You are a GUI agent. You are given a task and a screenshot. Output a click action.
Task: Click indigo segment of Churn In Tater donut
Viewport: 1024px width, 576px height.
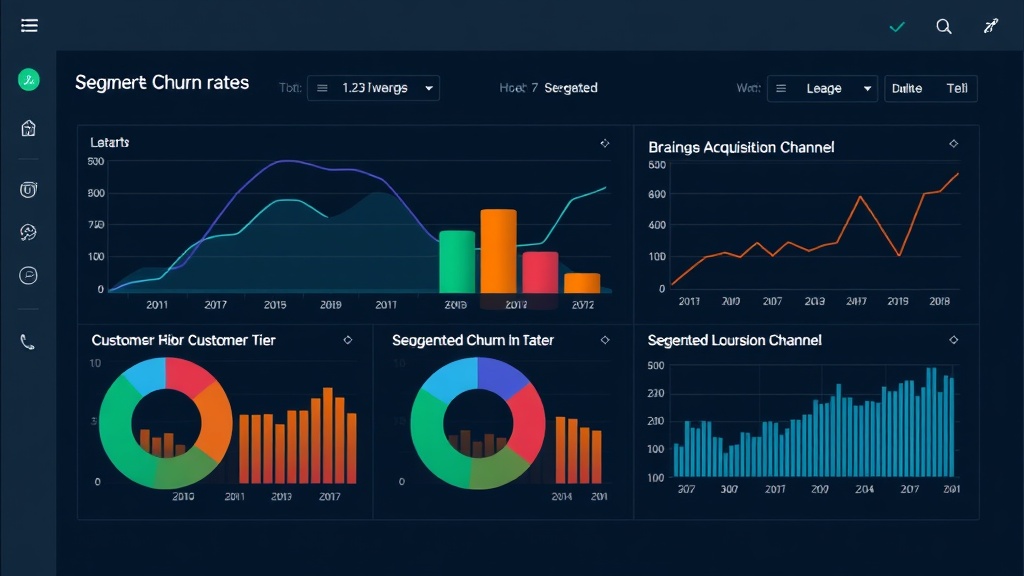click(x=502, y=375)
